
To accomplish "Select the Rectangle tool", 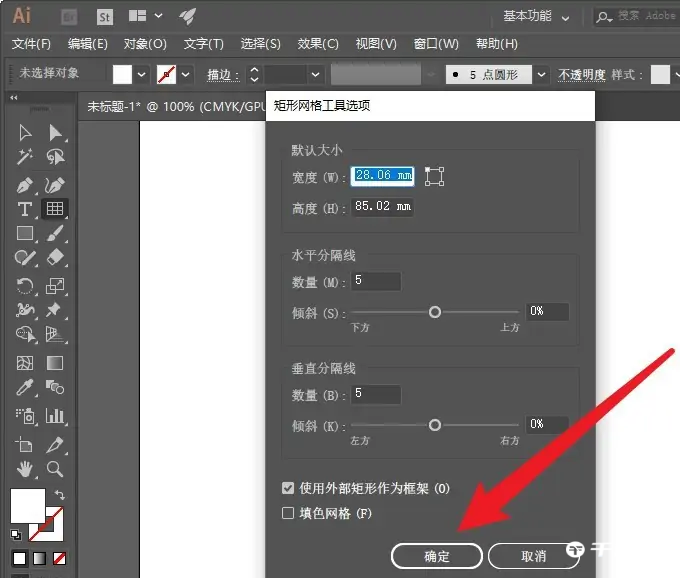I will point(25,233).
